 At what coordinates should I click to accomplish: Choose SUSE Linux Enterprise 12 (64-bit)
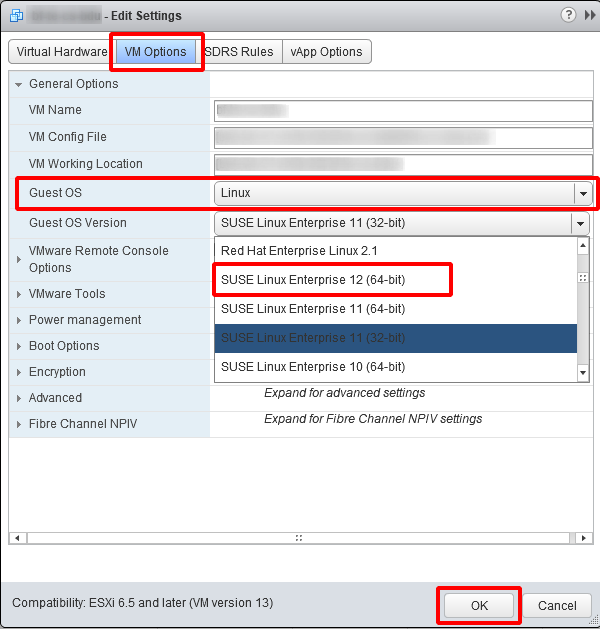pyautogui.click(x=395, y=280)
